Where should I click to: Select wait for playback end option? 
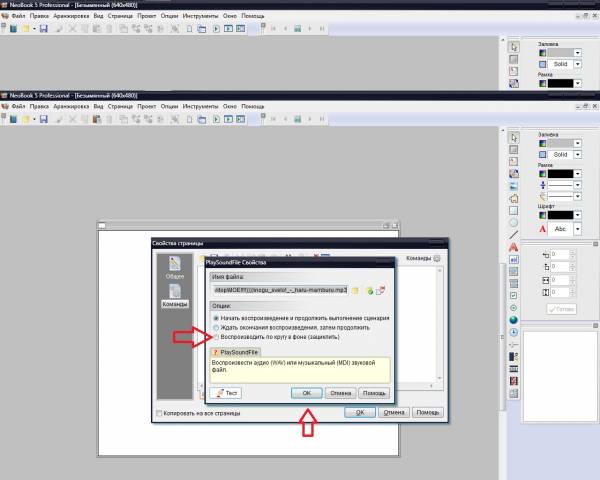click(215, 327)
